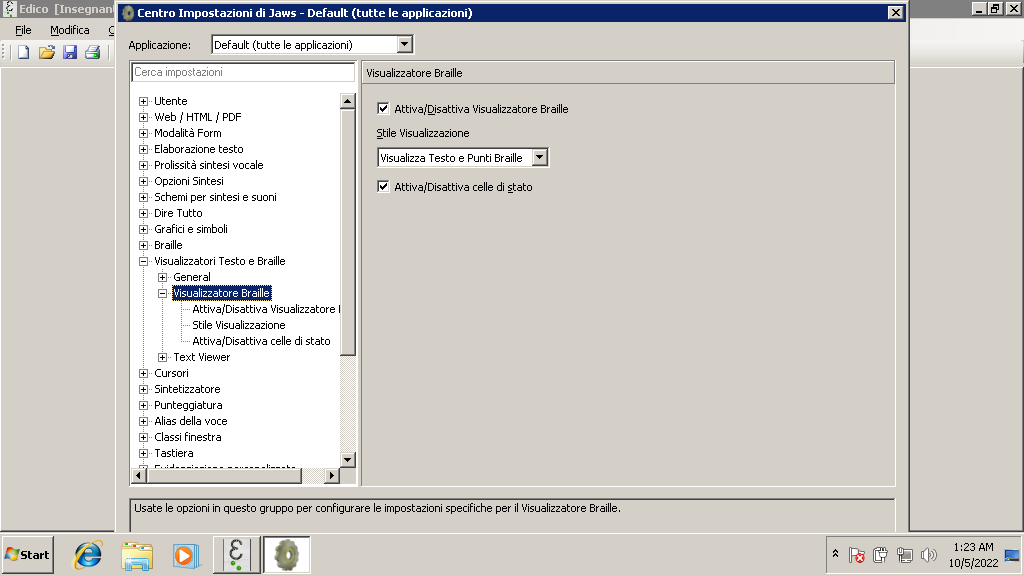The image size is (1024, 576).
Task: Click tree scrollbar down arrow
Action: point(347,460)
